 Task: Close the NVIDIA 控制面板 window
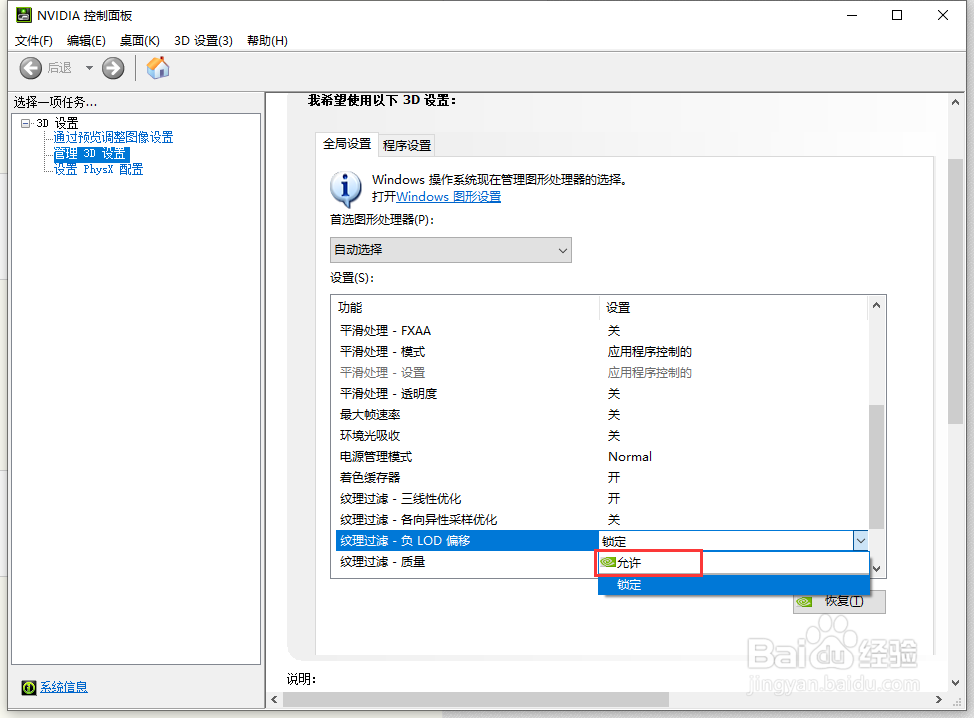tap(943, 16)
